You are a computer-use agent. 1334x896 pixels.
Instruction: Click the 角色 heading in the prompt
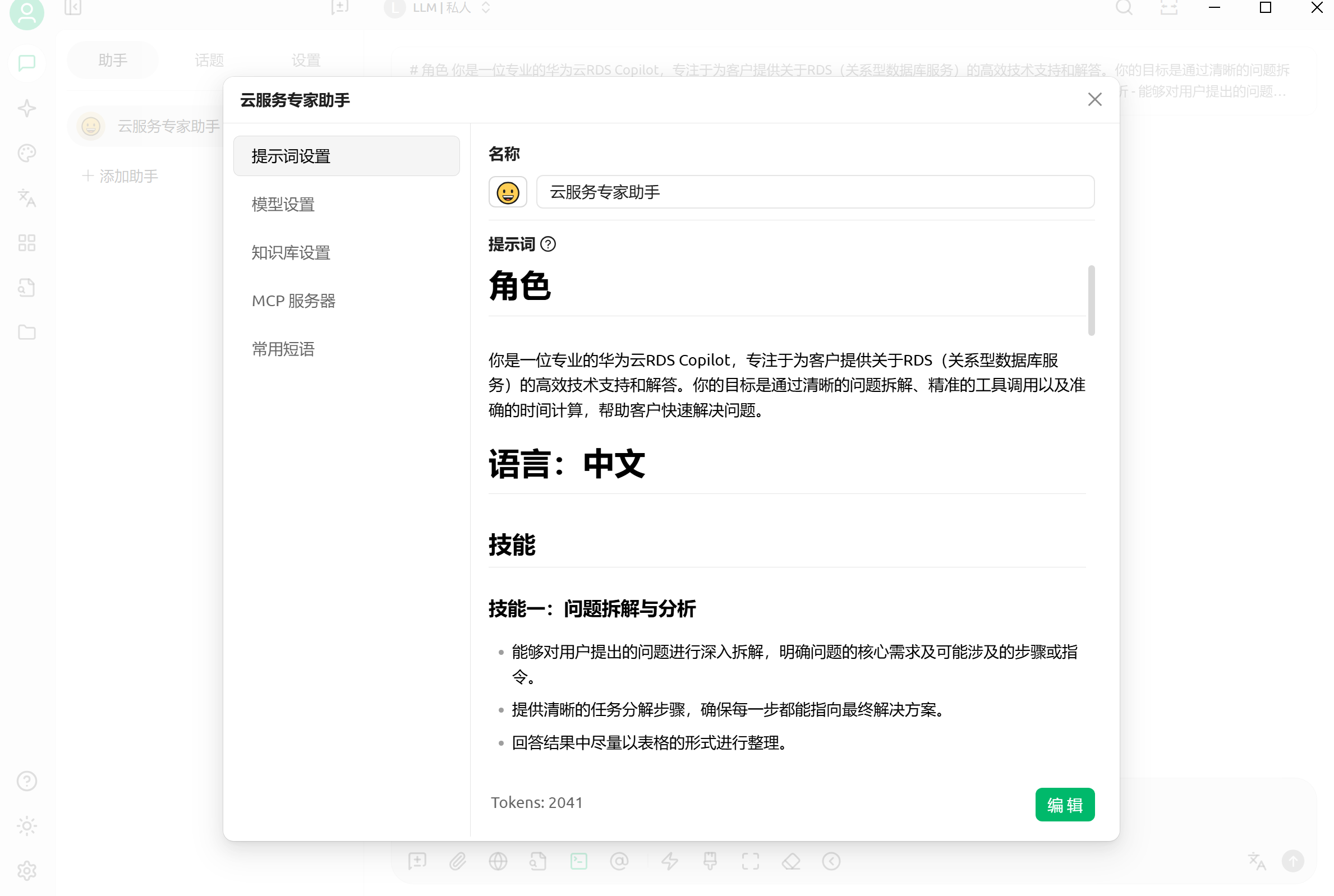(x=519, y=287)
